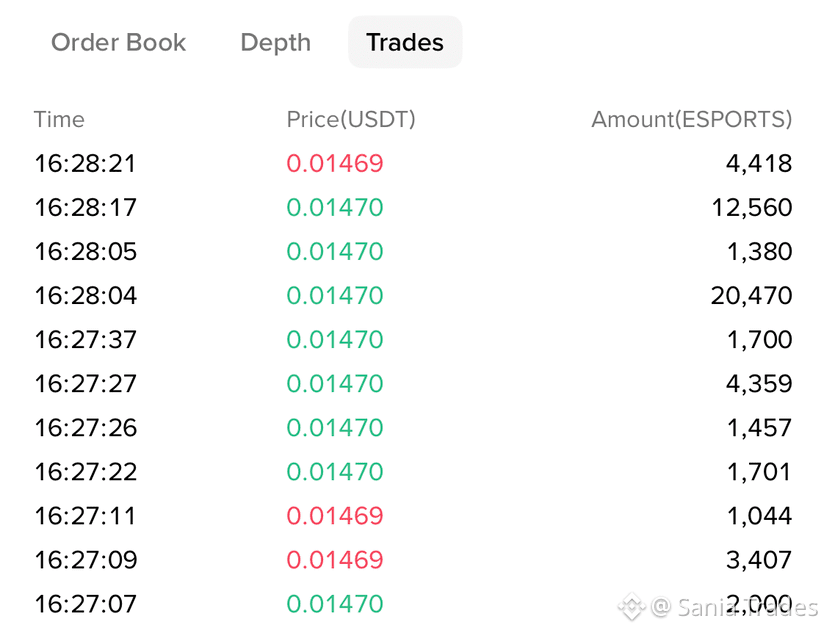826x632 pixels.
Task: Click the Binance logo watermark icon
Action: [631, 607]
